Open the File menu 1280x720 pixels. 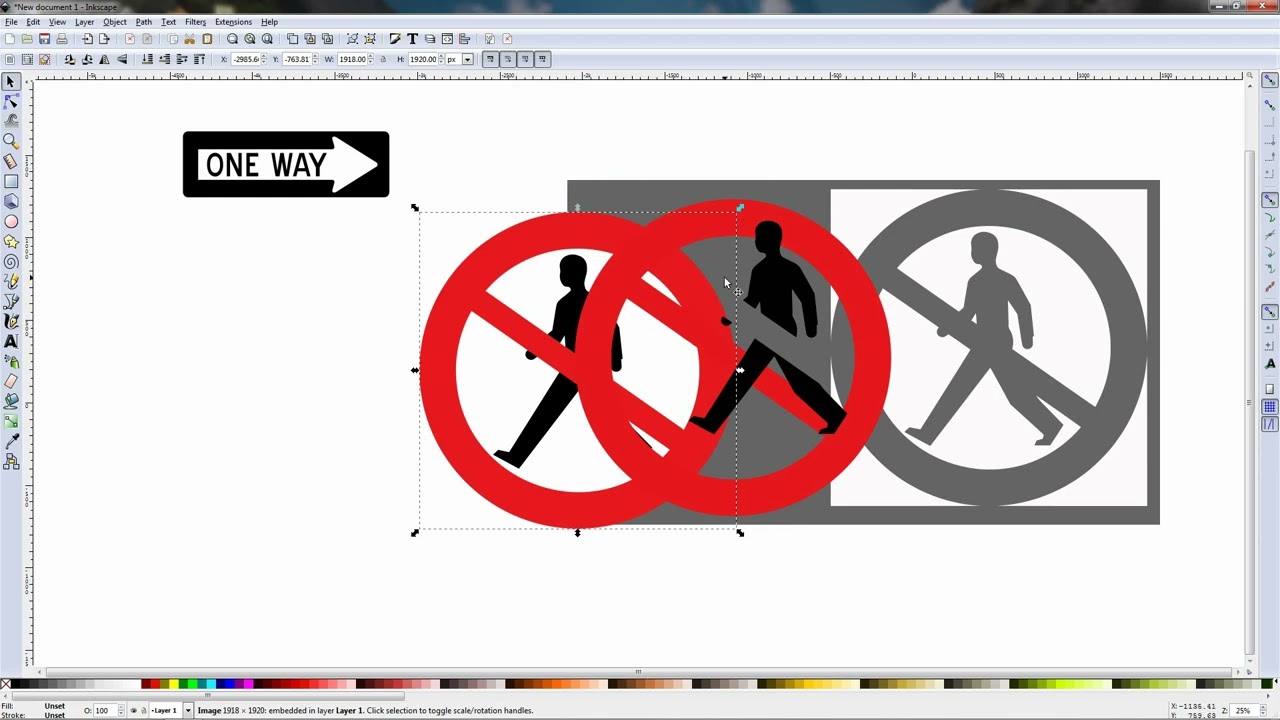pos(11,22)
